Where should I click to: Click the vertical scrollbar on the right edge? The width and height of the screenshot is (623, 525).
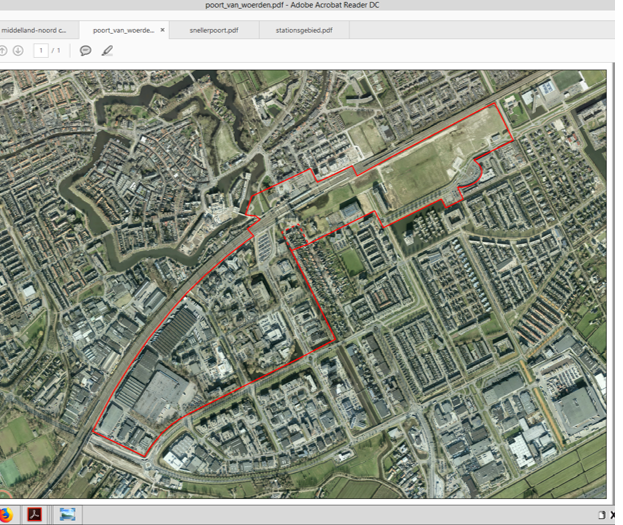click(612, 280)
